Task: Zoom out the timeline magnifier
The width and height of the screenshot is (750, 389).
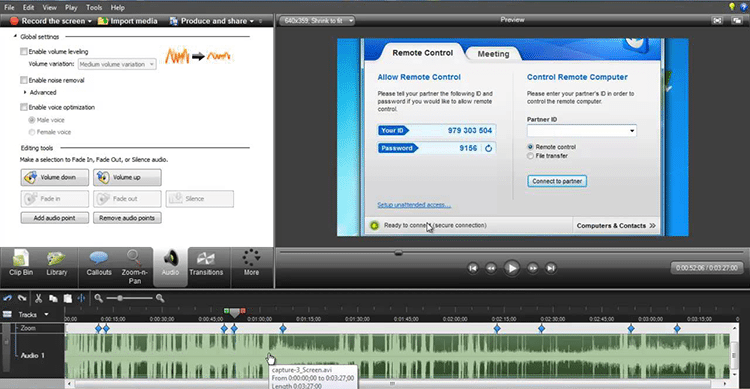Action: (99, 298)
